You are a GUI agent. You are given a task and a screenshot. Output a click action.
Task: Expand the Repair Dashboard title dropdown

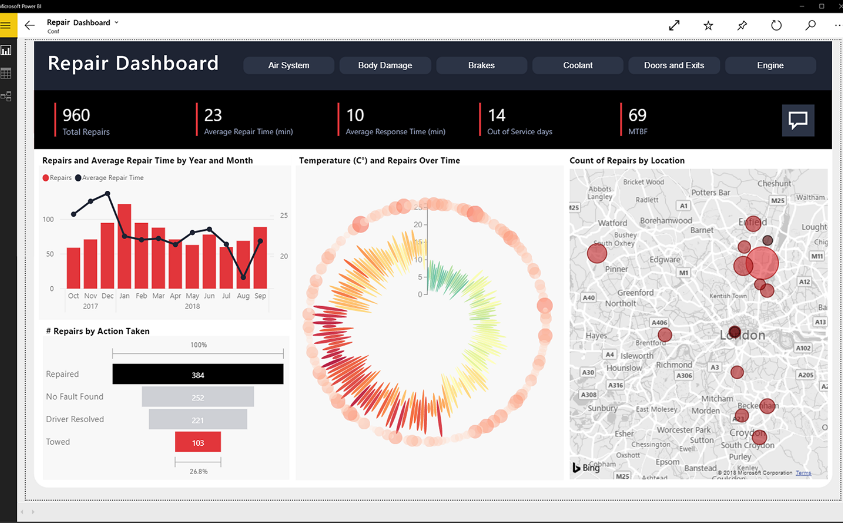pos(116,23)
